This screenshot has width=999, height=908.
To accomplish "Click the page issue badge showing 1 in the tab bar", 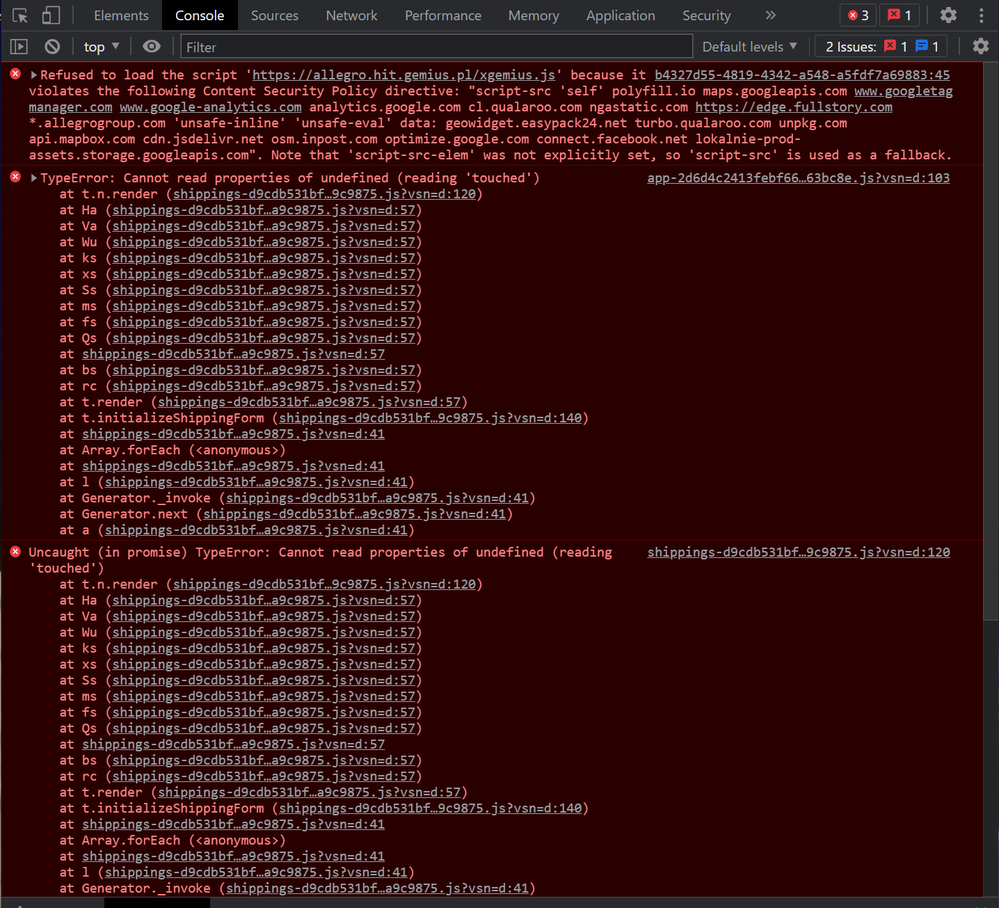I will point(900,15).
